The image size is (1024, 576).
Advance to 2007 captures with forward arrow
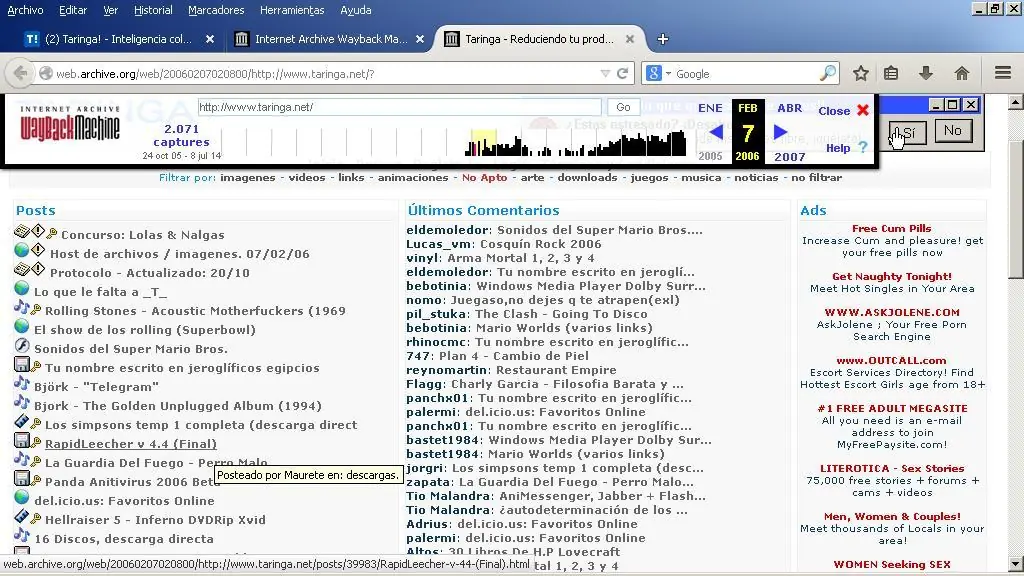(781, 131)
